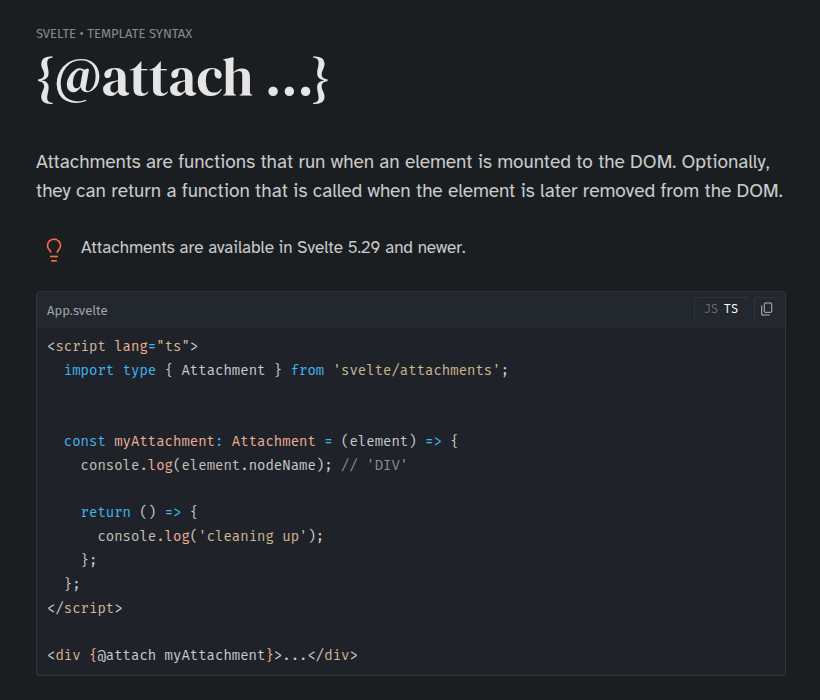Image resolution: width=820 pixels, height=700 pixels.
Task: Click the 'import type' keywords in code
Action: [110, 370]
